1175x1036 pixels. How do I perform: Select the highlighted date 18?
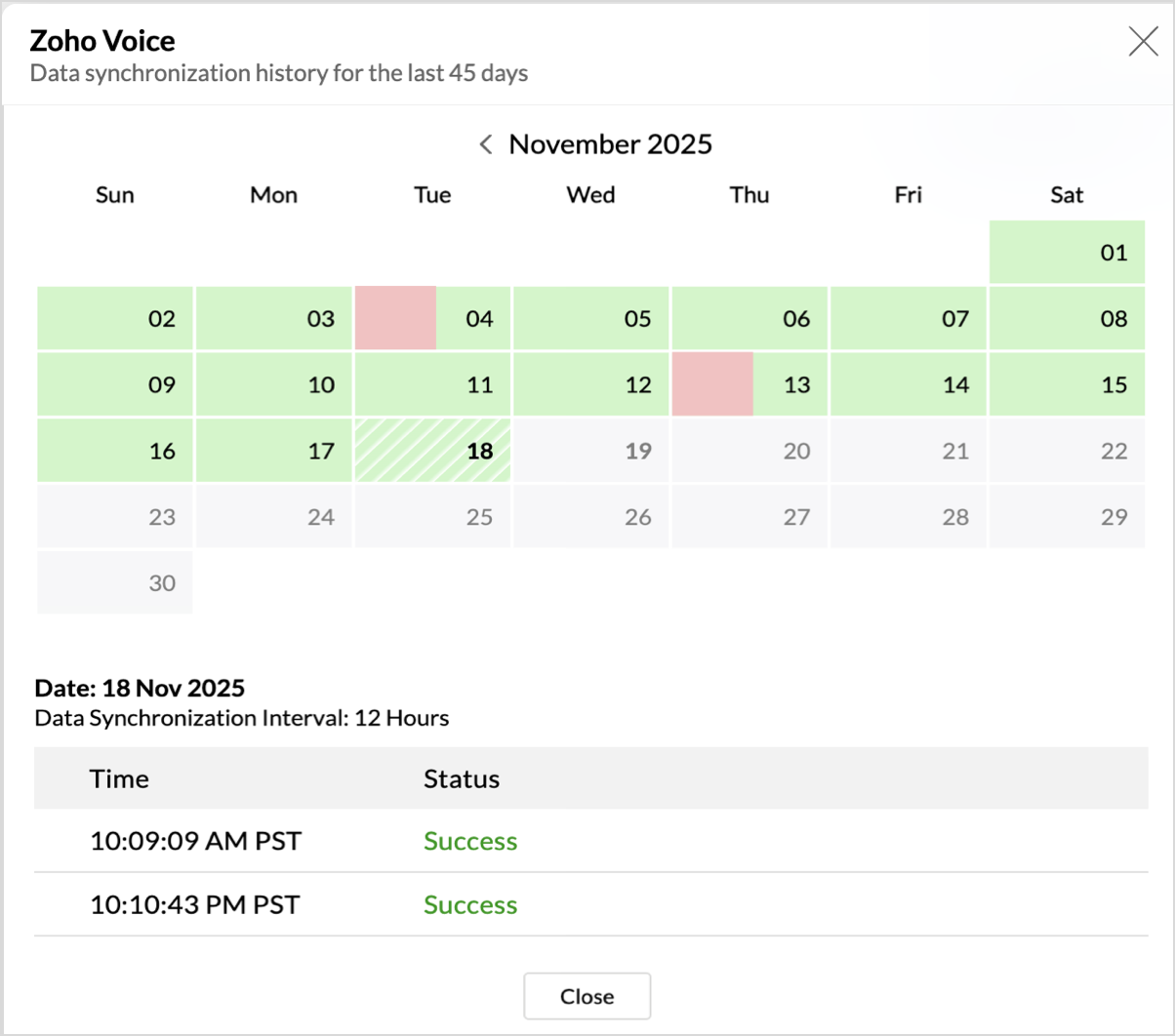point(432,451)
